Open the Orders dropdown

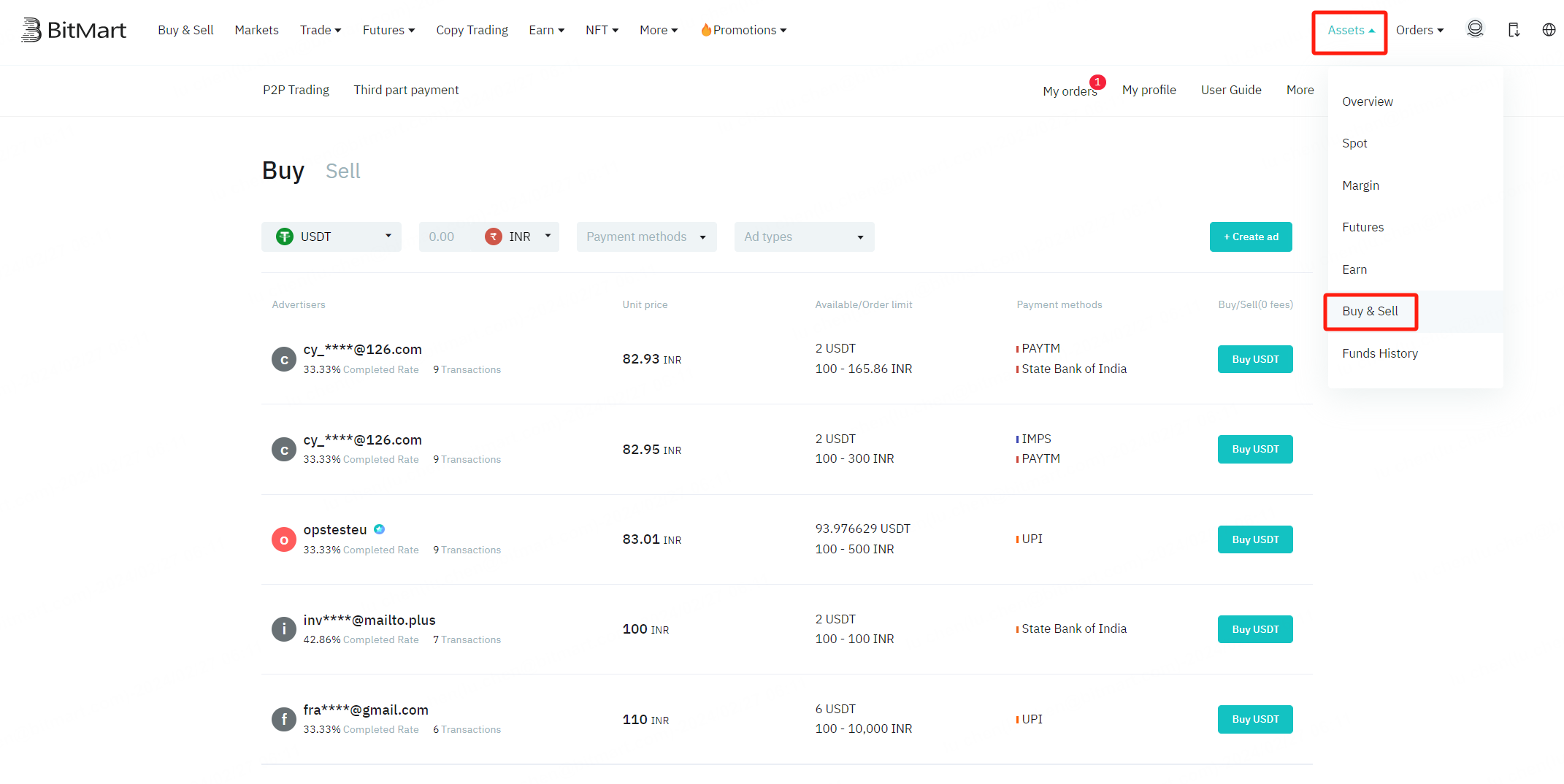1419,30
